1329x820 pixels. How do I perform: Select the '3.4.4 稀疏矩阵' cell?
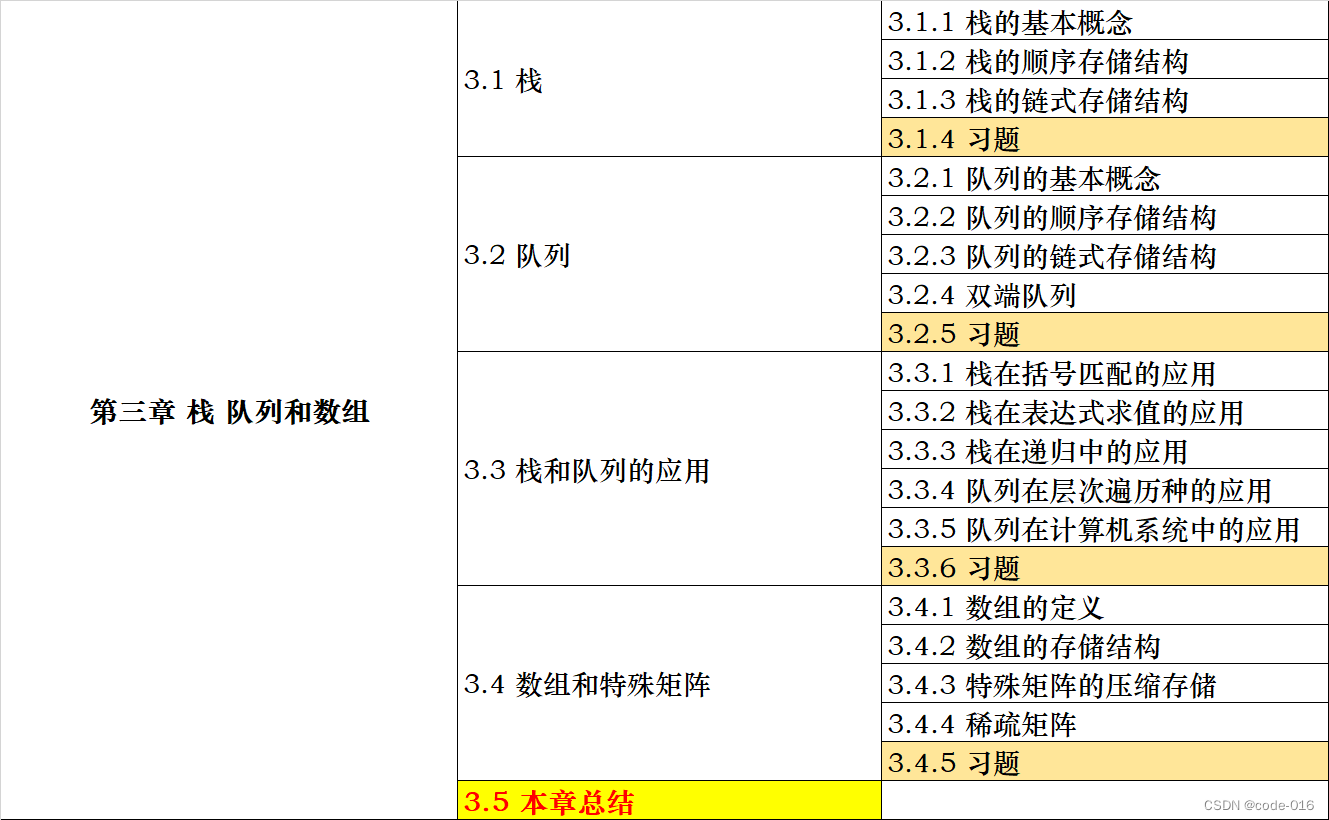(x=1105, y=723)
